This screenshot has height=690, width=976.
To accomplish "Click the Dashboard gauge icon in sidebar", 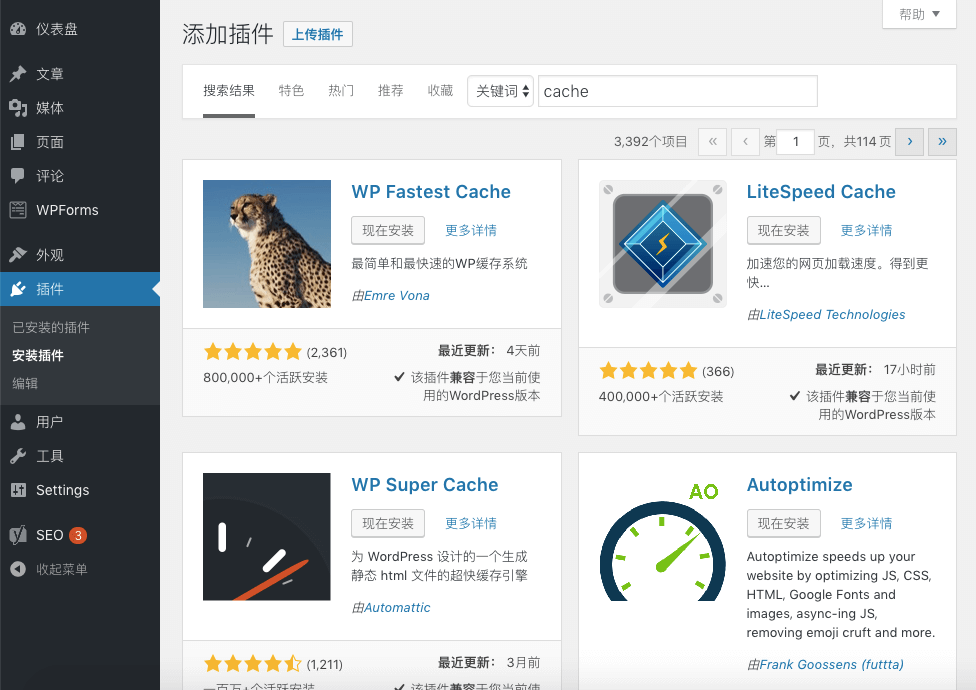I will (x=18, y=29).
